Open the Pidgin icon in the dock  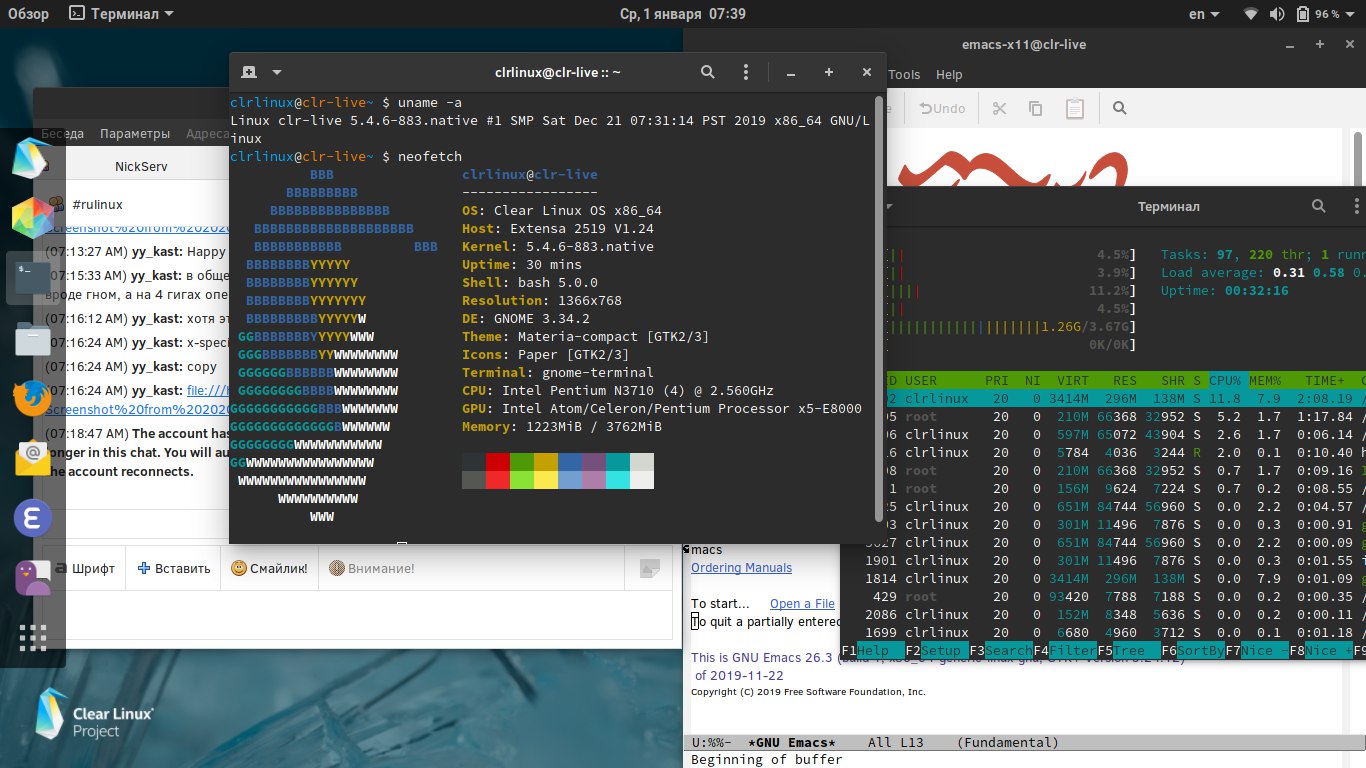pyautogui.click(x=32, y=578)
